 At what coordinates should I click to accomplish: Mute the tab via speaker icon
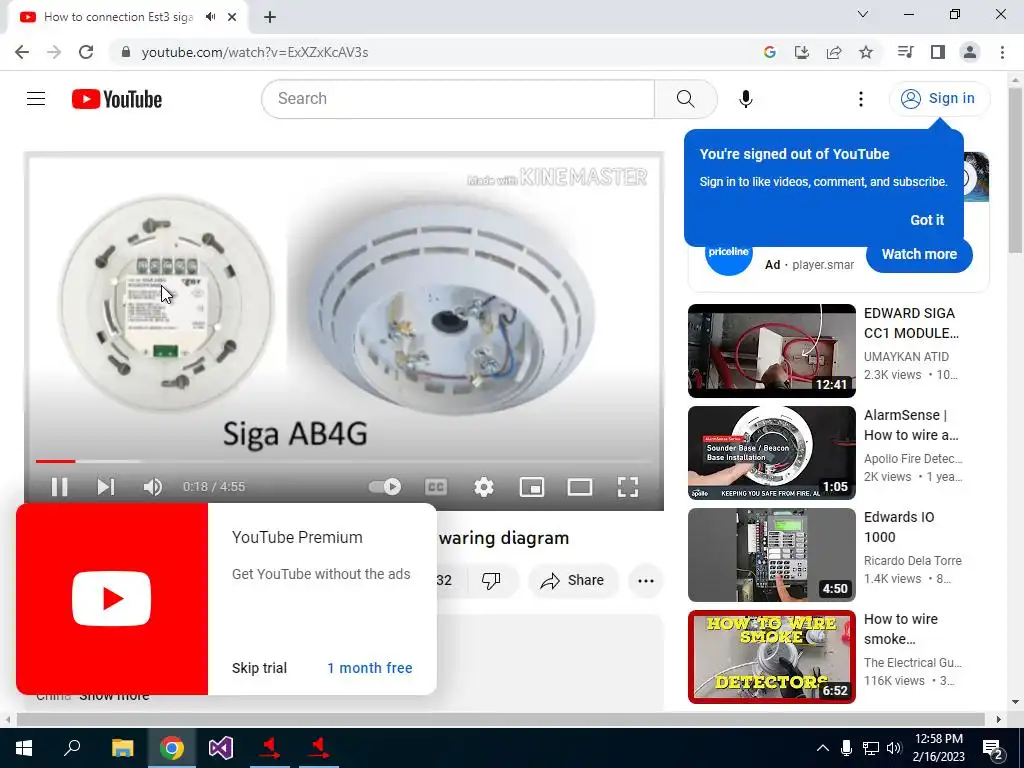210,17
